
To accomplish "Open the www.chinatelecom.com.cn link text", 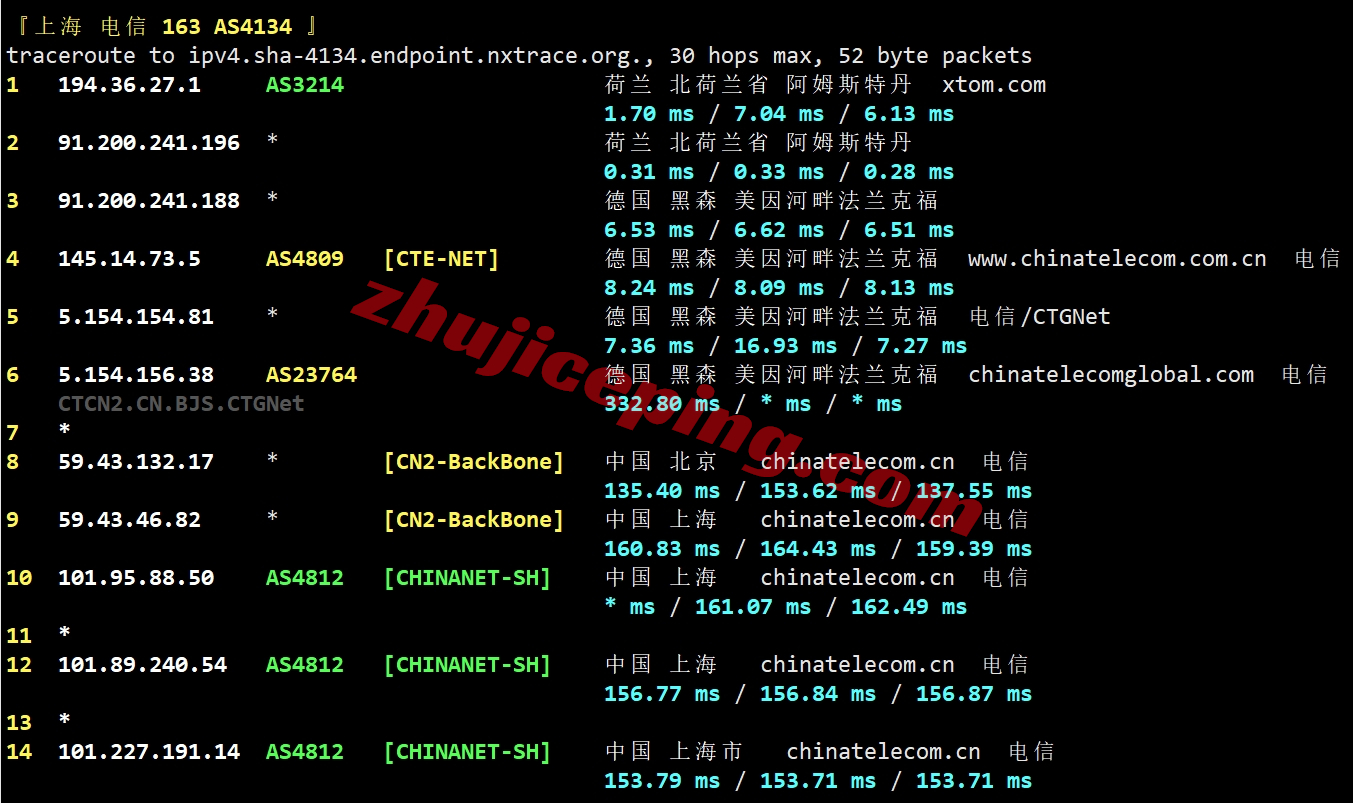I will click(x=1117, y=259).
